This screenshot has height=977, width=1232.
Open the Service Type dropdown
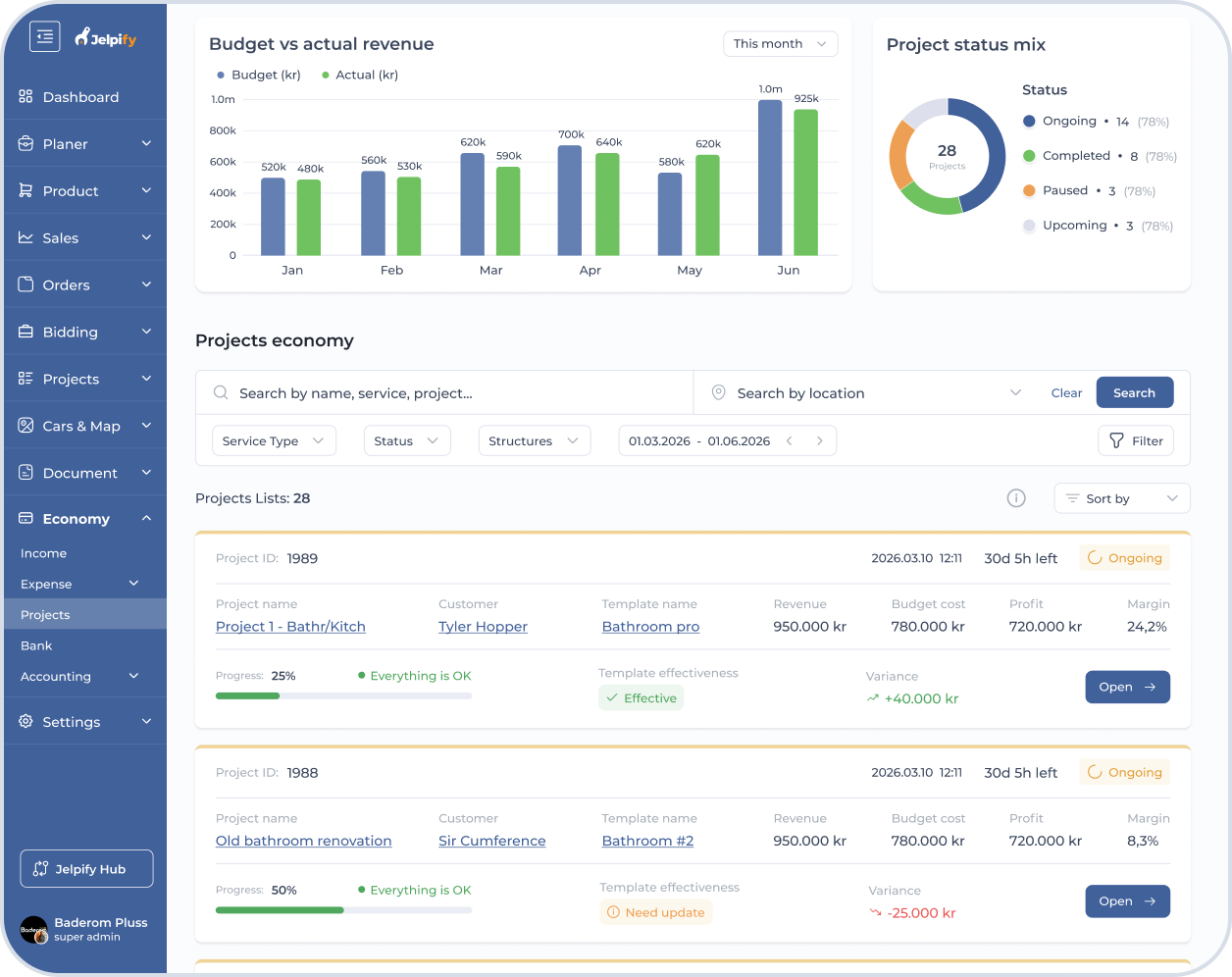coord(274,441)
